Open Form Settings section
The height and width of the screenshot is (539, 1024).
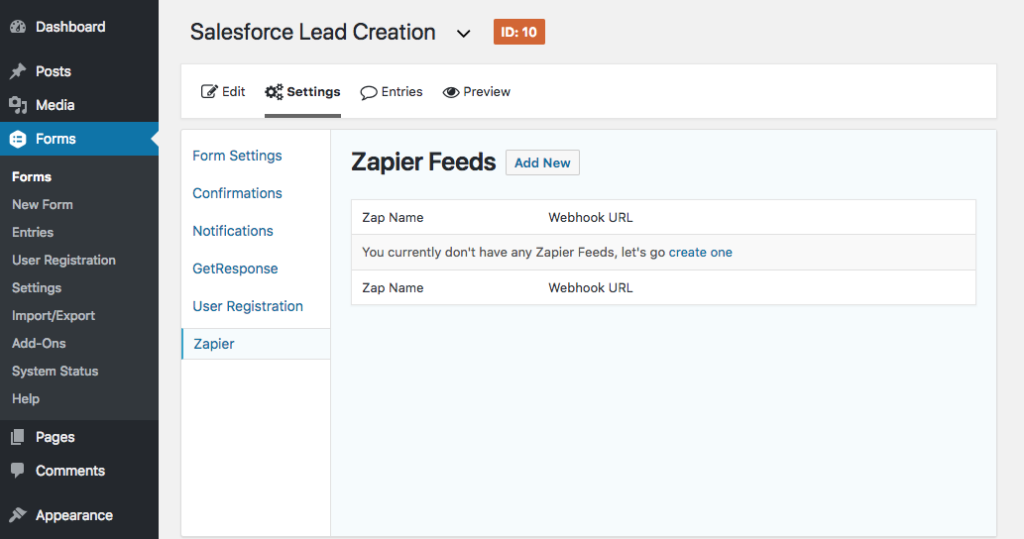[x=237, y=155]
